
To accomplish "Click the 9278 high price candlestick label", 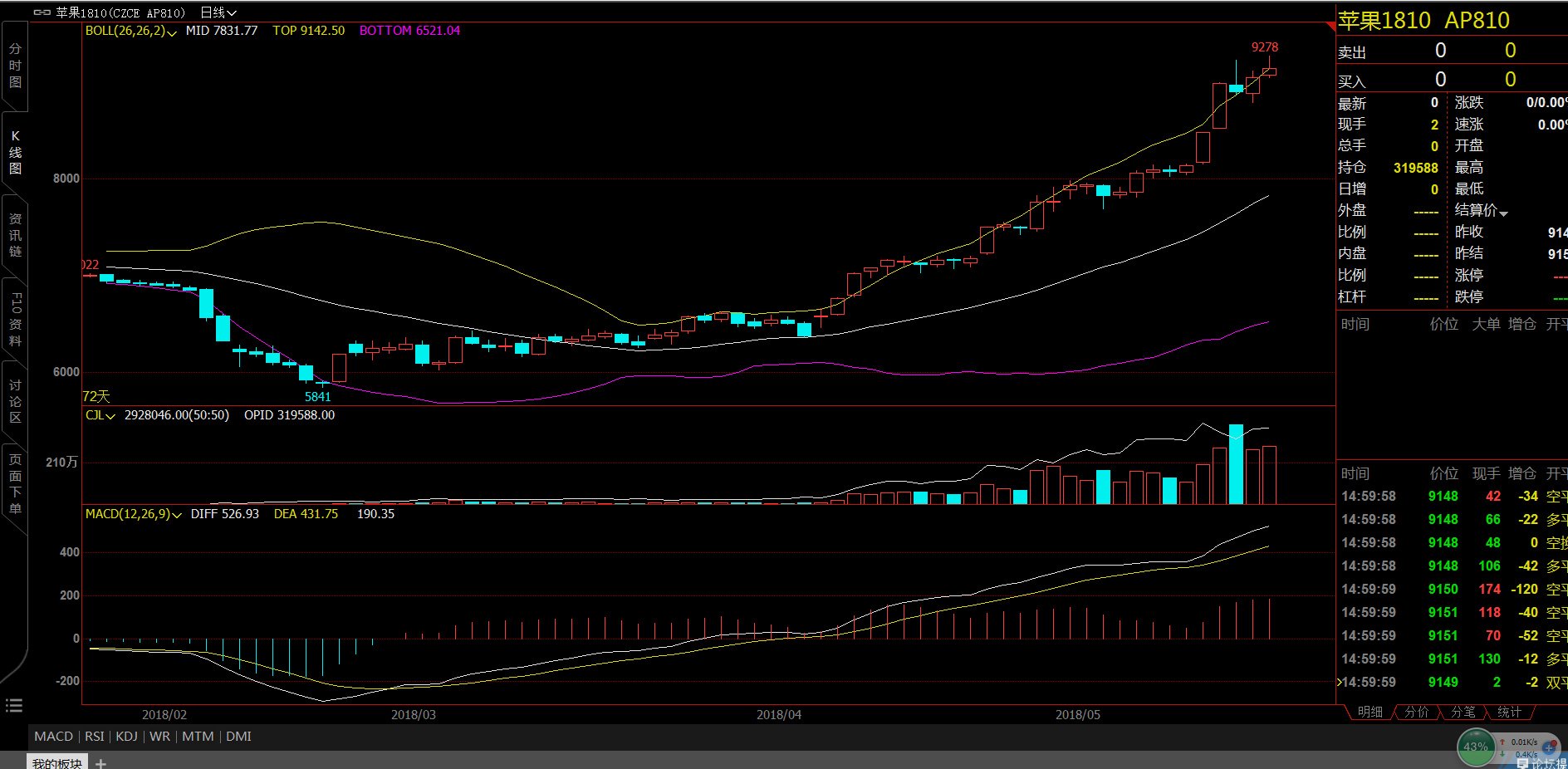I will click(1264, 47).
